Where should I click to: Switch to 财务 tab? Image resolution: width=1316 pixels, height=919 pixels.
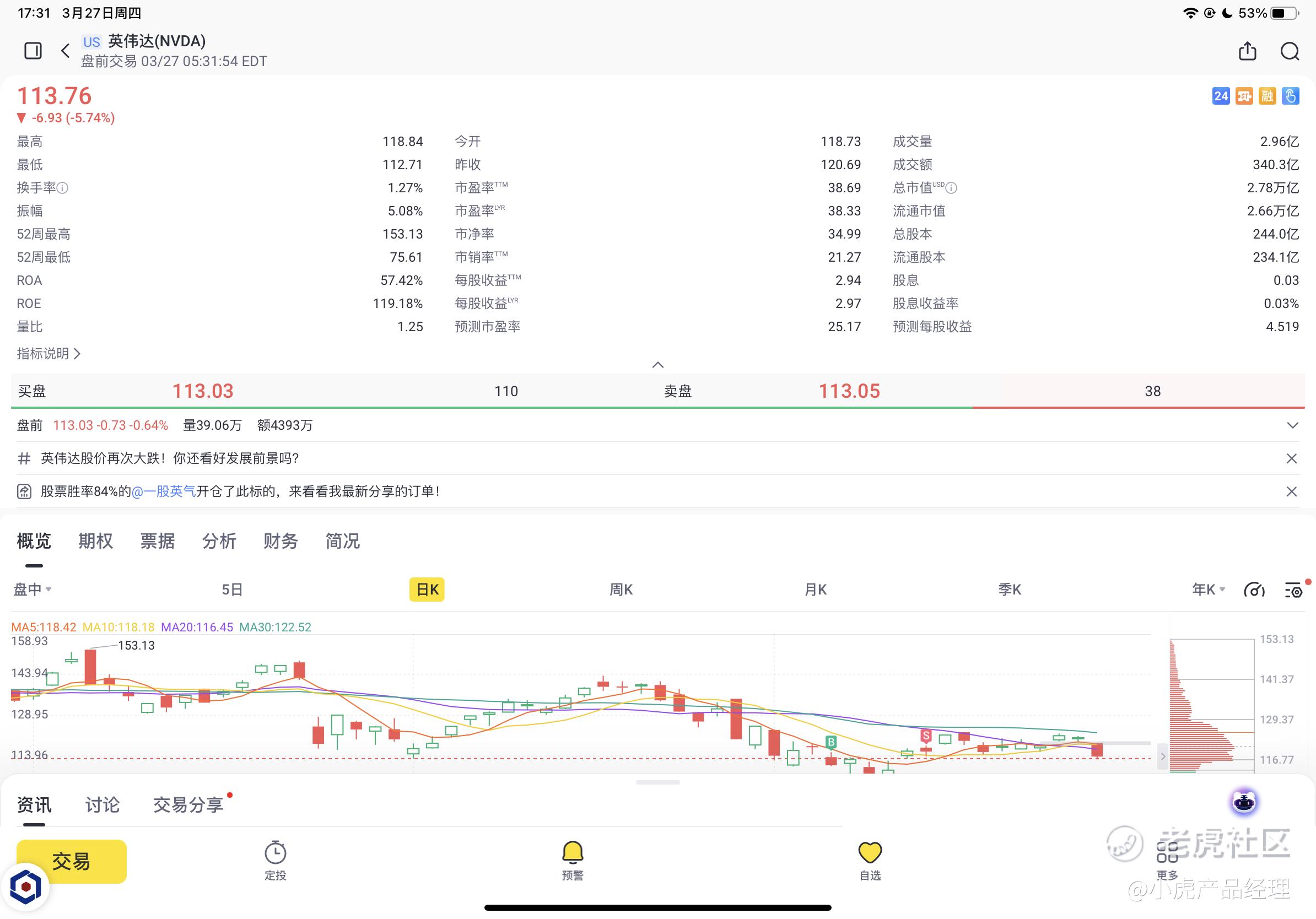pos(281,541)
